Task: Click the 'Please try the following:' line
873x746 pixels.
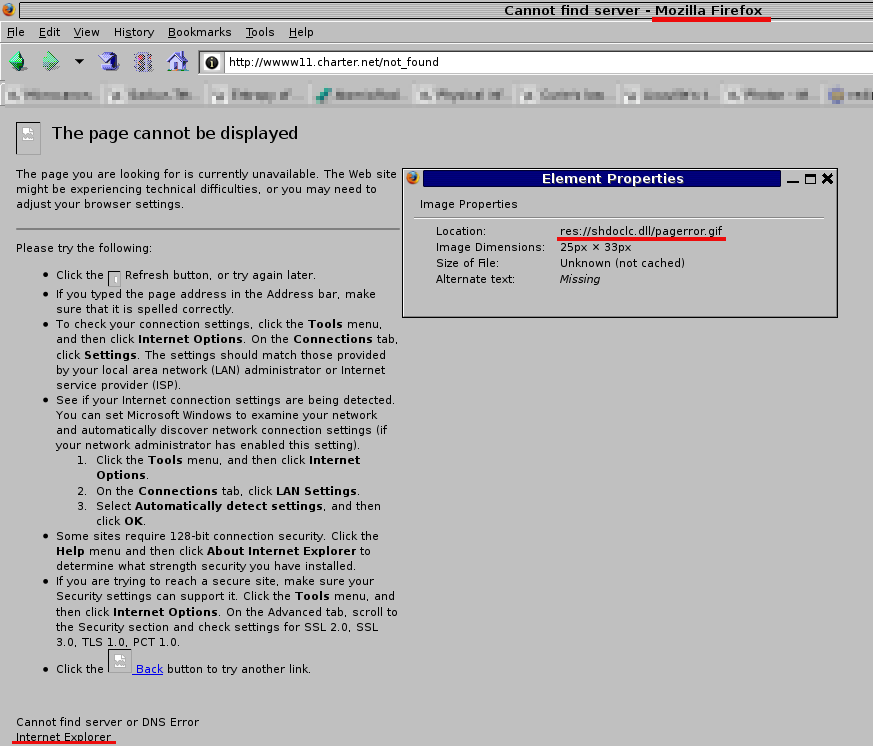Action: click(84, 248)
